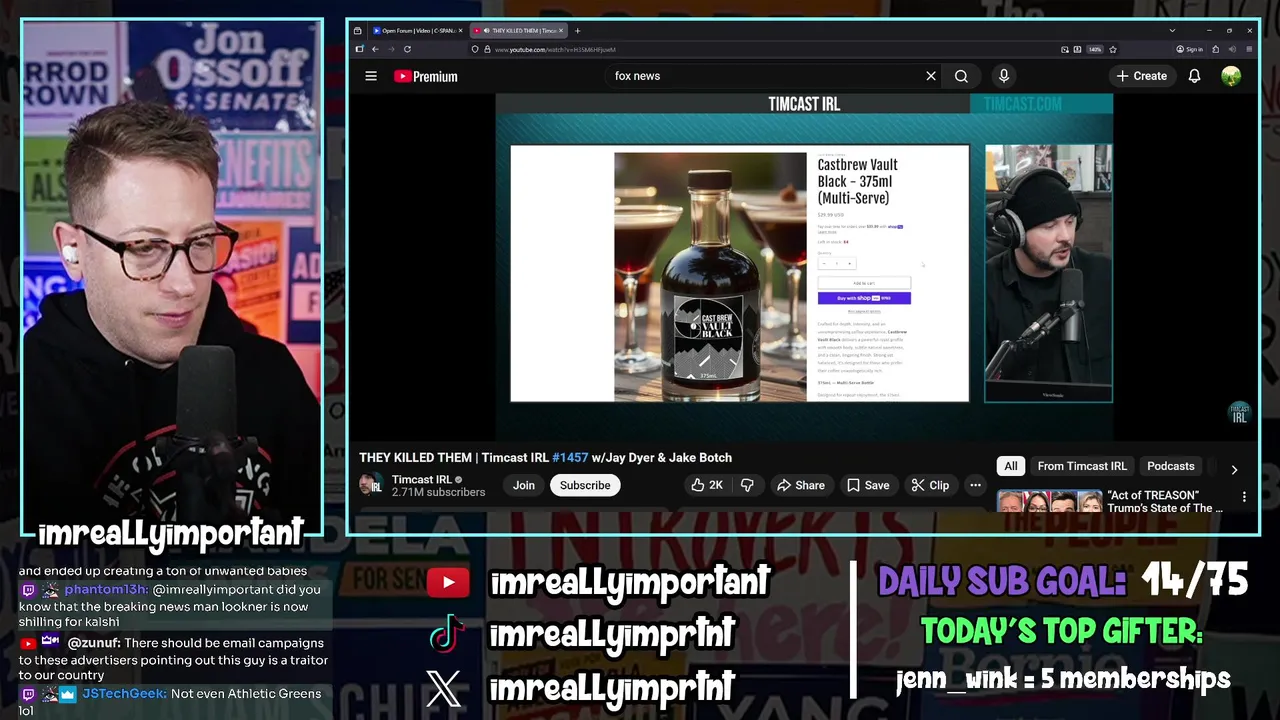Reset the 140% zoom level badge
1280x720 pixels.
pos(1095,49)
